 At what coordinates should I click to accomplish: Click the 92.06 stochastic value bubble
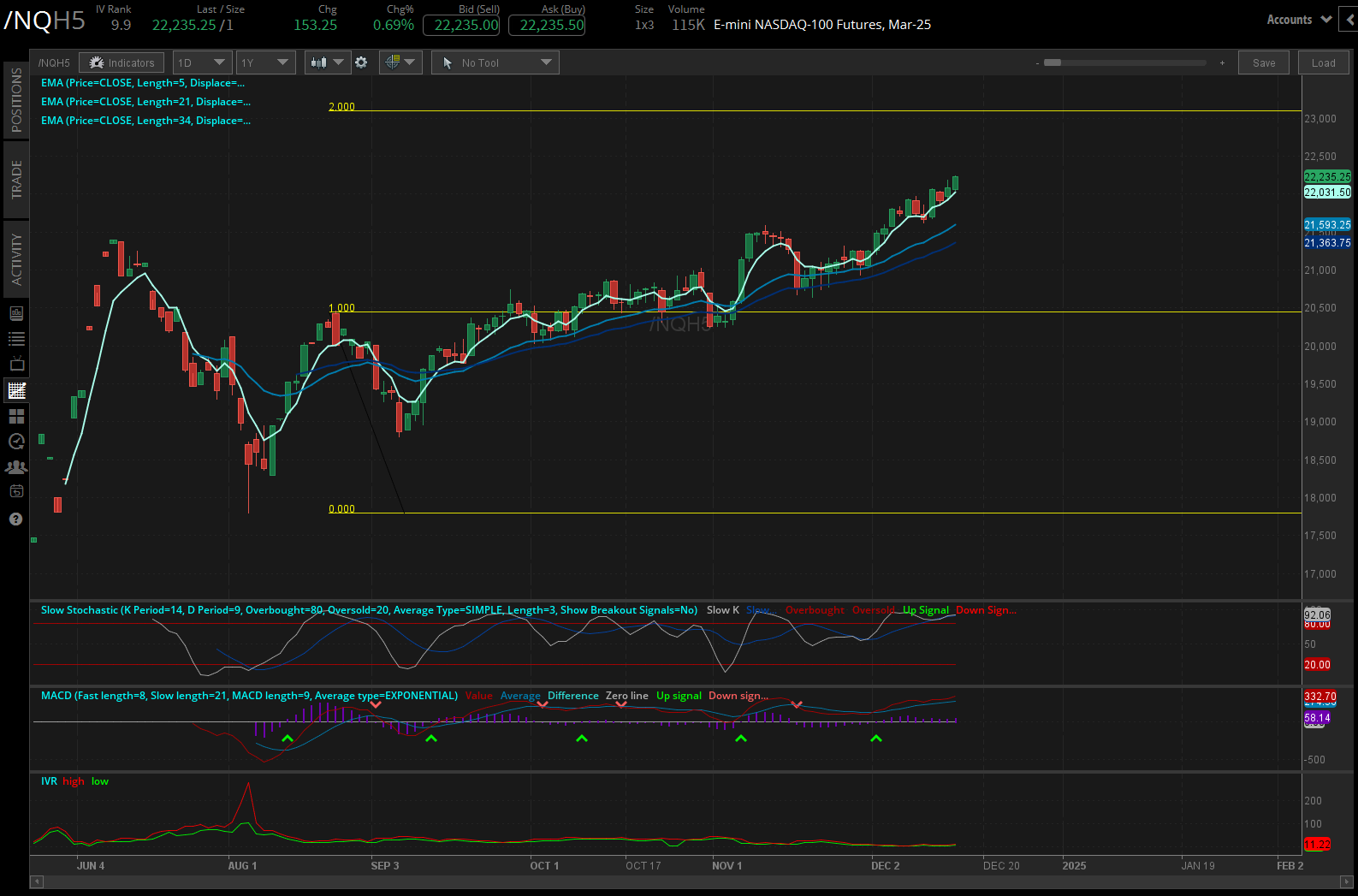[x=1317, y=614]
